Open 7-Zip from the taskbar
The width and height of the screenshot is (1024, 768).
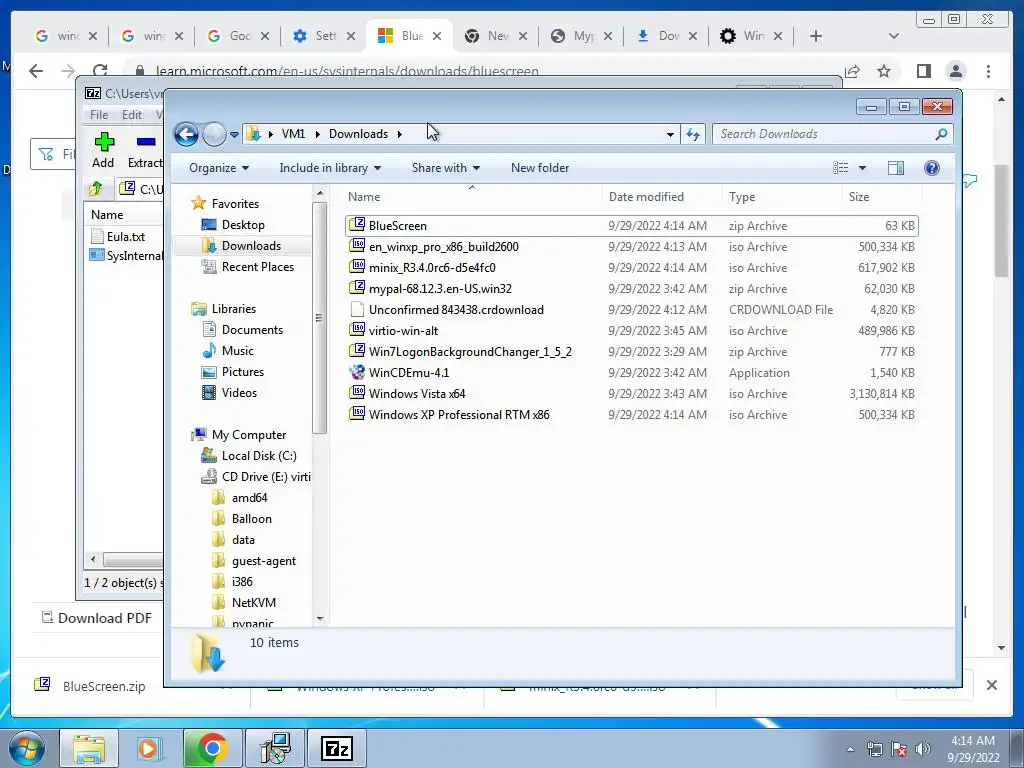coord(337,748)
